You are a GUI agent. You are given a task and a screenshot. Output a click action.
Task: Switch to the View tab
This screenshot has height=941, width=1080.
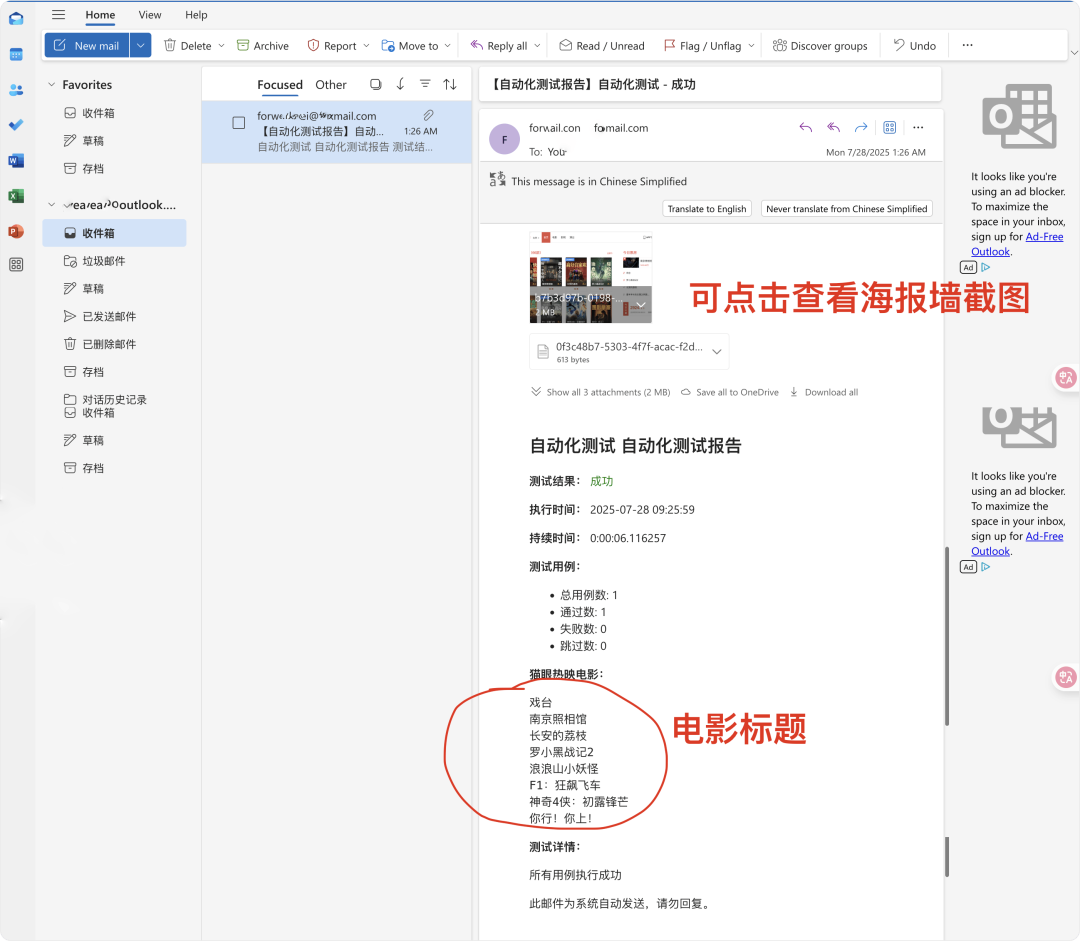(149, 14)
